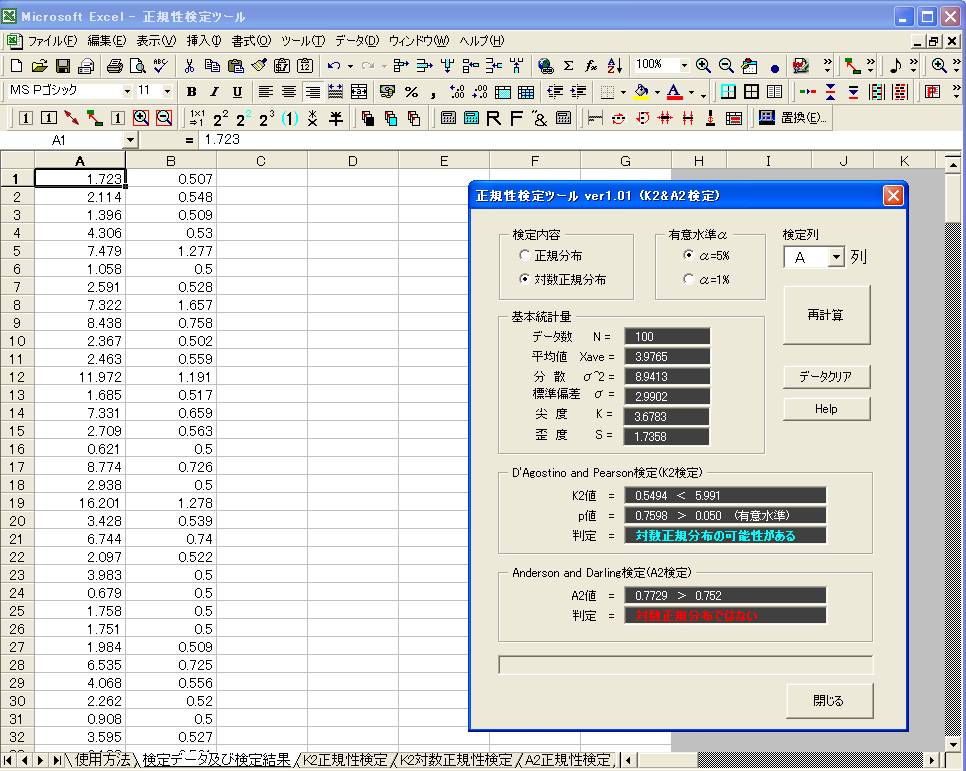Open the ヘルプ(H) menu

481,41
